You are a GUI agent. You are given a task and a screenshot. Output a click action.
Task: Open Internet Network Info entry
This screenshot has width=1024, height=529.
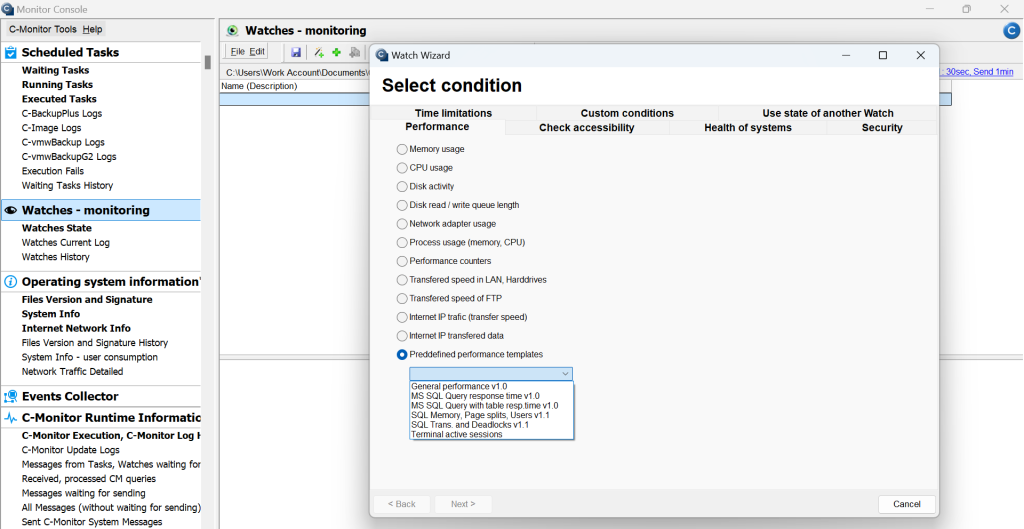[x=76, y=328]
